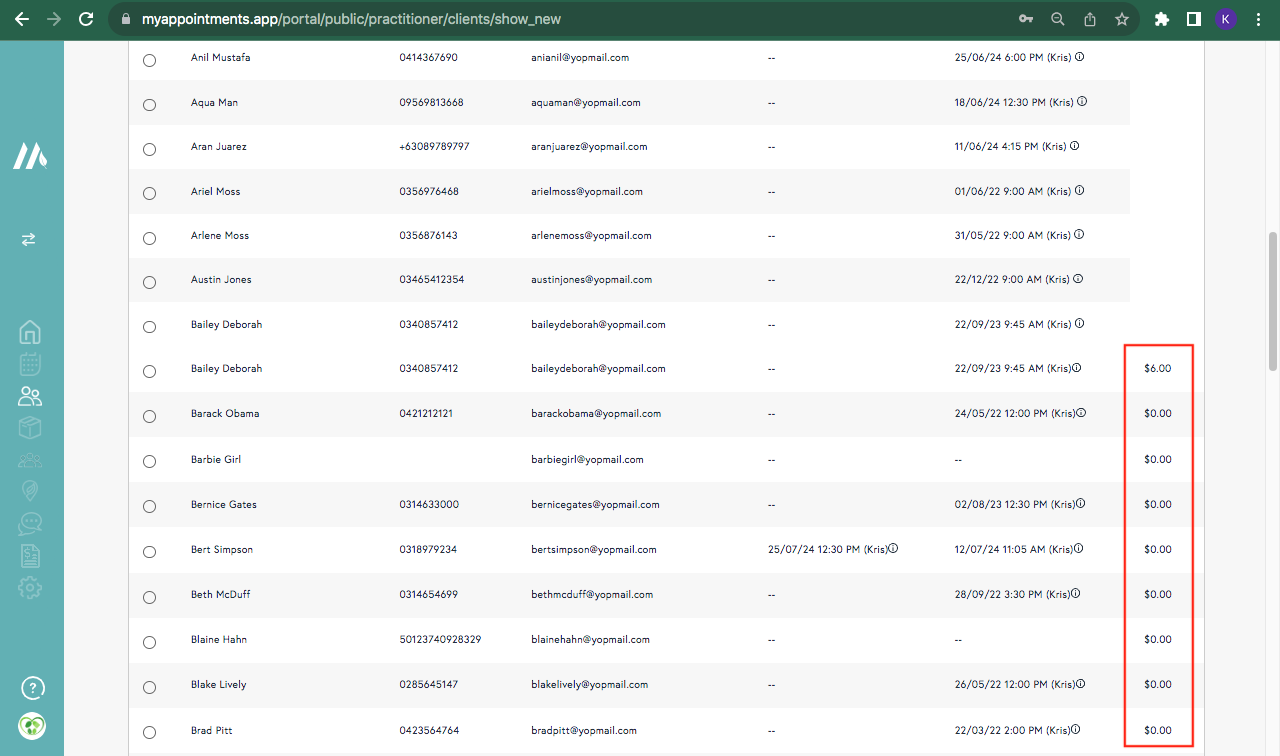
Task: Click the page vertical scrollbar
Action: [1272, 300]
